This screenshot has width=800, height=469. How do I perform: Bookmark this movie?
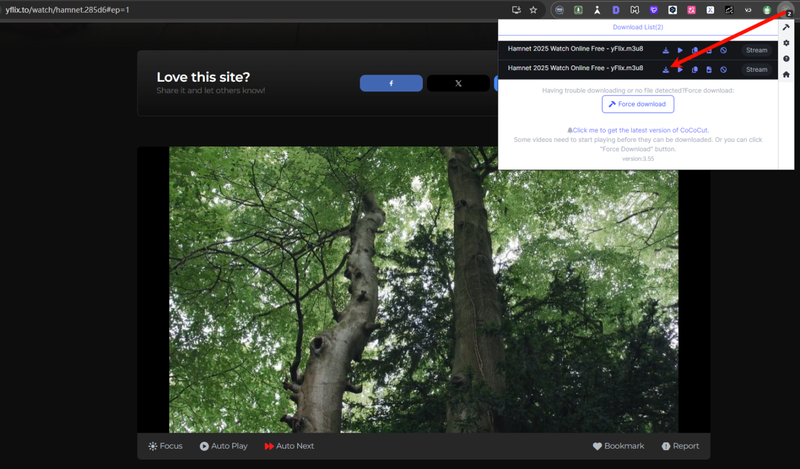pos(618,446)
